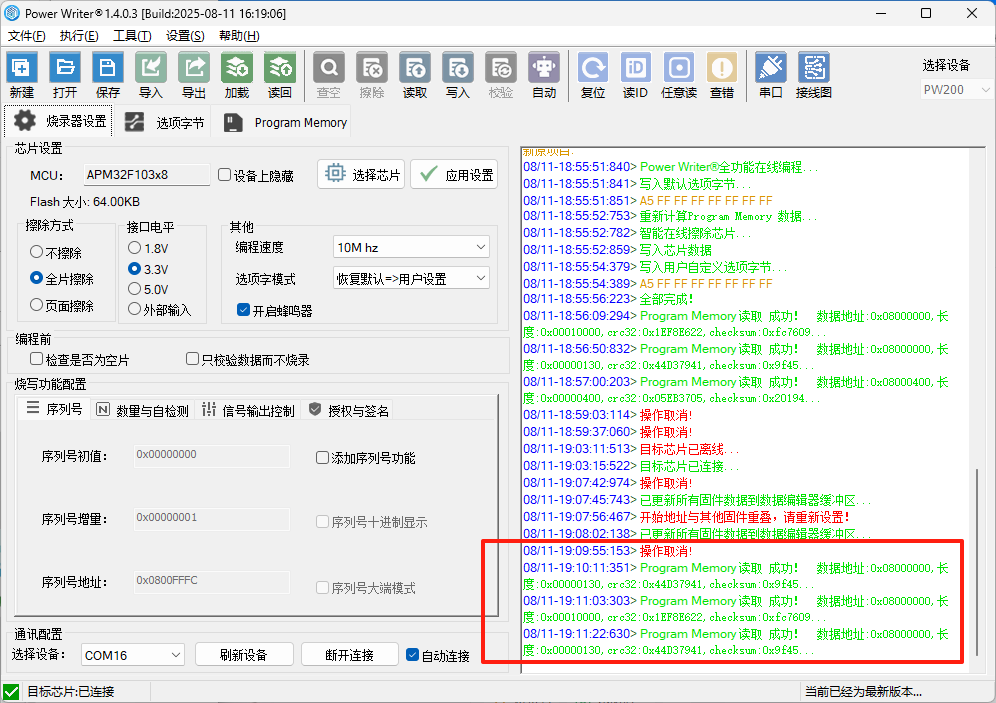This screenshot has height=703, width=996.
Task: Select the 序列号 sub-tab
Action: [x=54, y=409]
